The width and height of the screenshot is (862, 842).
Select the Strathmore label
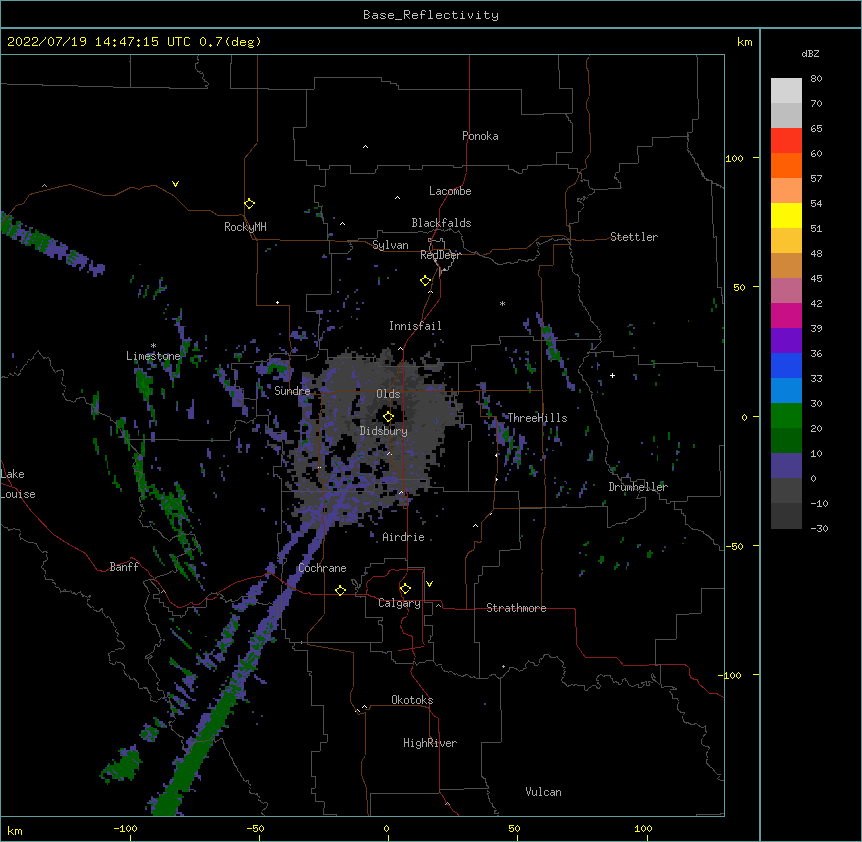(x=516, y=608)
